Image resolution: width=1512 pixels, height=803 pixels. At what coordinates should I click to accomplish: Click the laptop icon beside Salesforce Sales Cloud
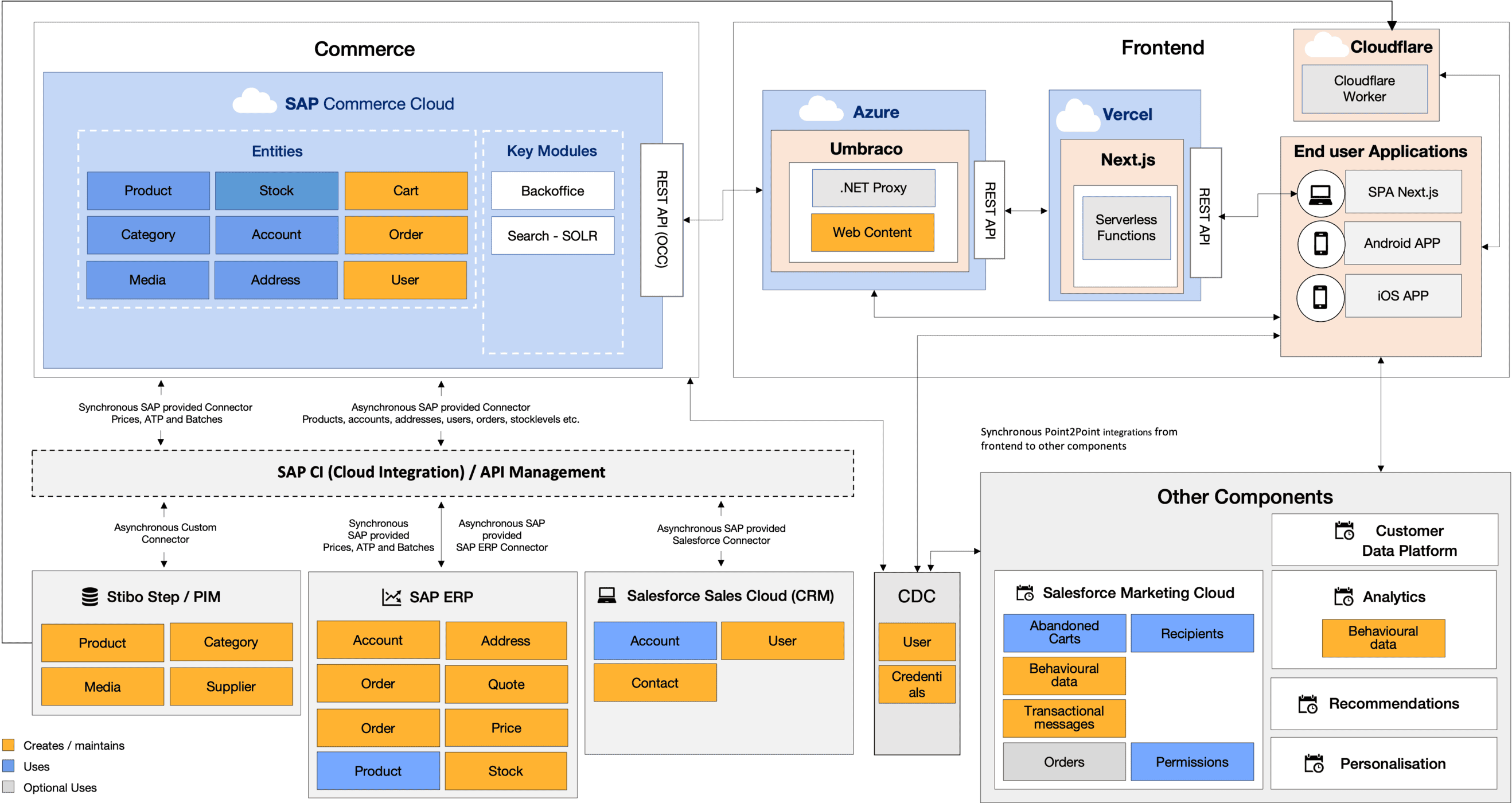(x=606, y=596)
